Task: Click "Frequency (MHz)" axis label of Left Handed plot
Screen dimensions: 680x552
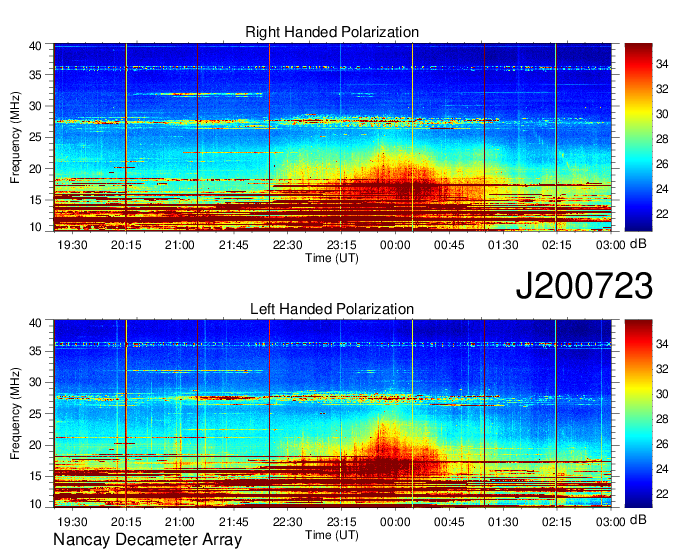Action: tap(15, 414)
